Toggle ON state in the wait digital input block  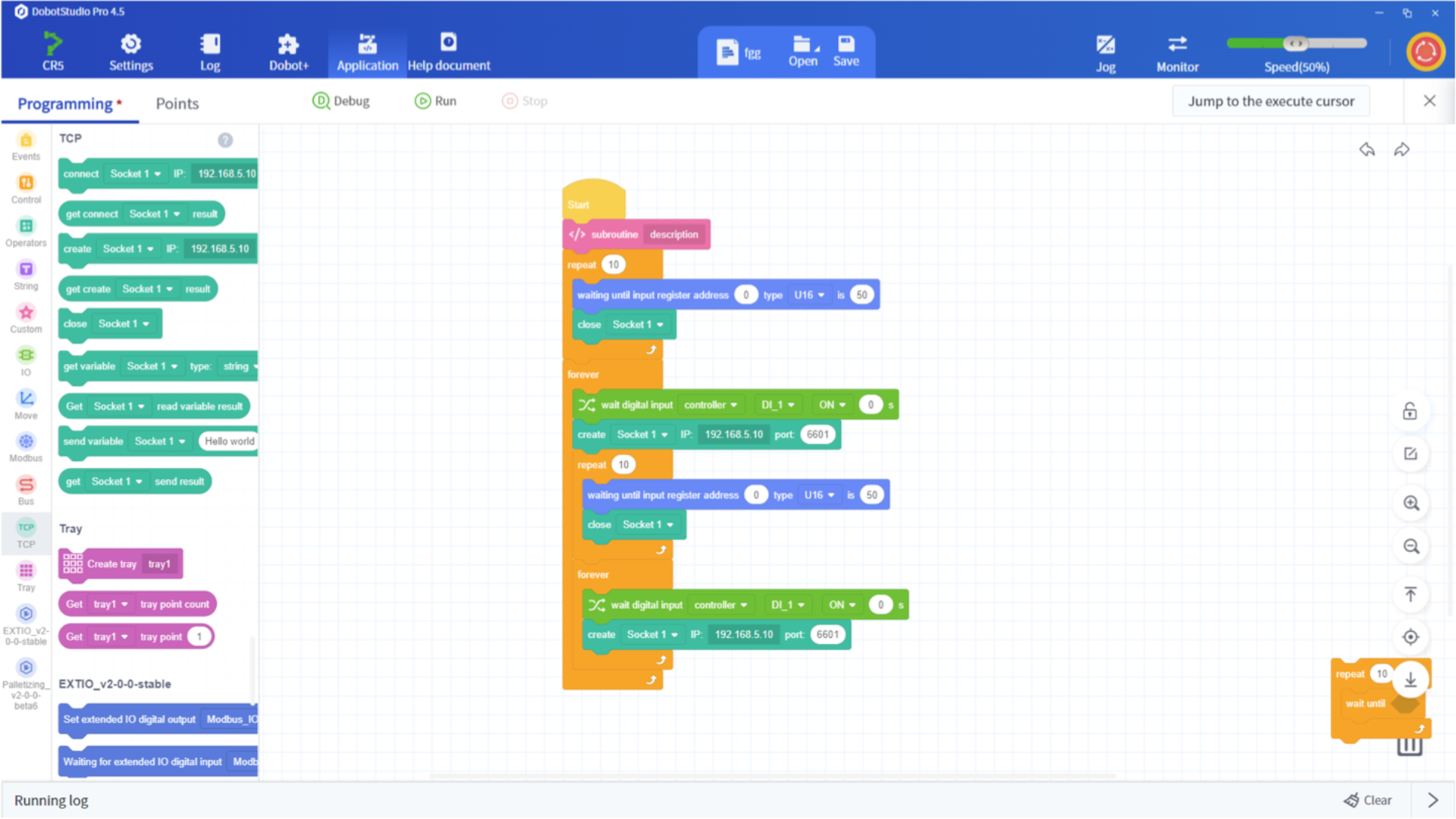(x=830, y=404)
